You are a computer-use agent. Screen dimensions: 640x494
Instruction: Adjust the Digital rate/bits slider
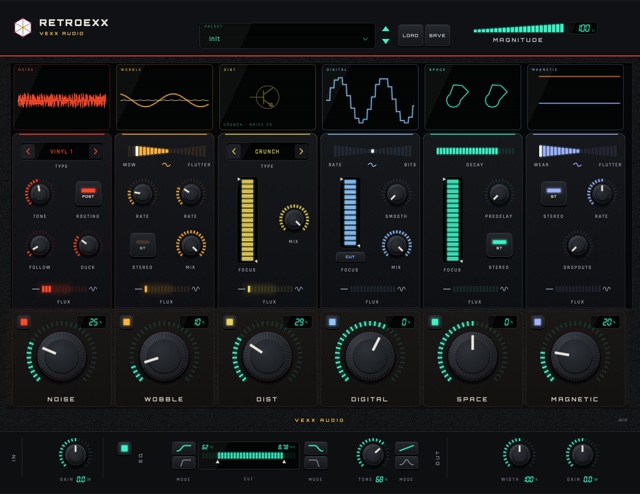click(x=372, y=151)
